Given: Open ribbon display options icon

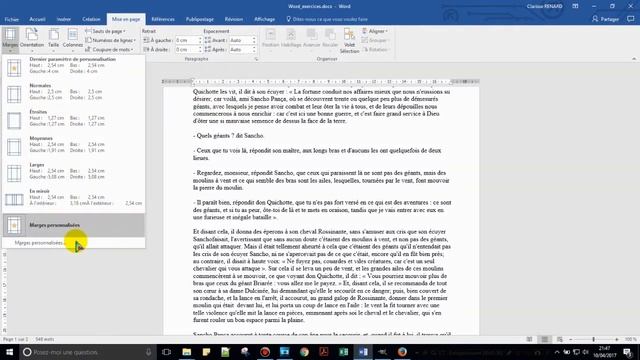Looking at the screenshot, I should 575,6.
